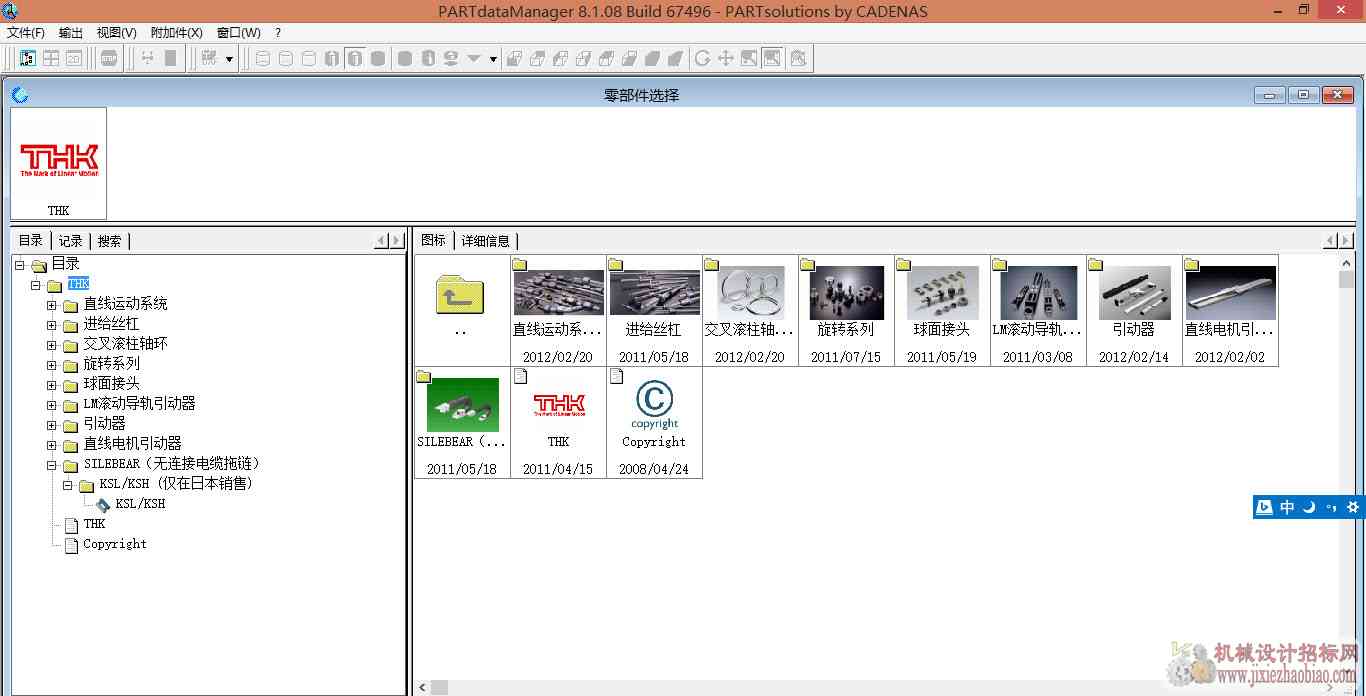Click the zoom window icon left of zoom-all
Image resolution: width=1366 pixels, height=696 pixels.
(x=749, y=58)
